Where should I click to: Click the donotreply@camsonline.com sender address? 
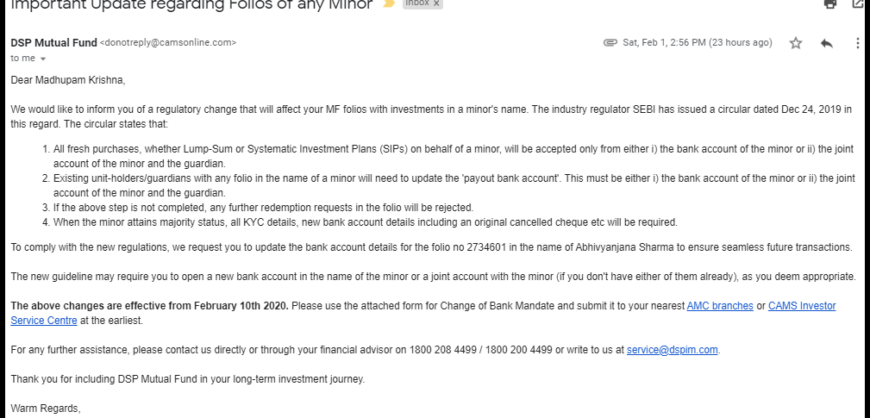pos(168,43)
